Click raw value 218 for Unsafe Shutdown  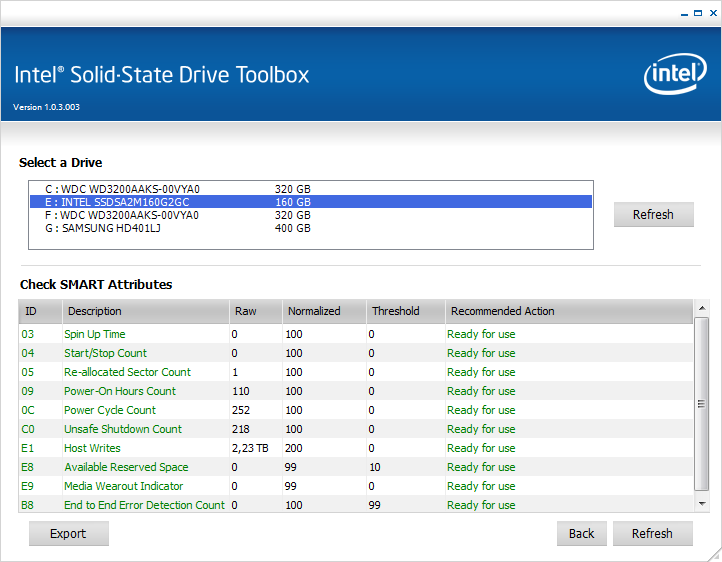tap(241, 429)
